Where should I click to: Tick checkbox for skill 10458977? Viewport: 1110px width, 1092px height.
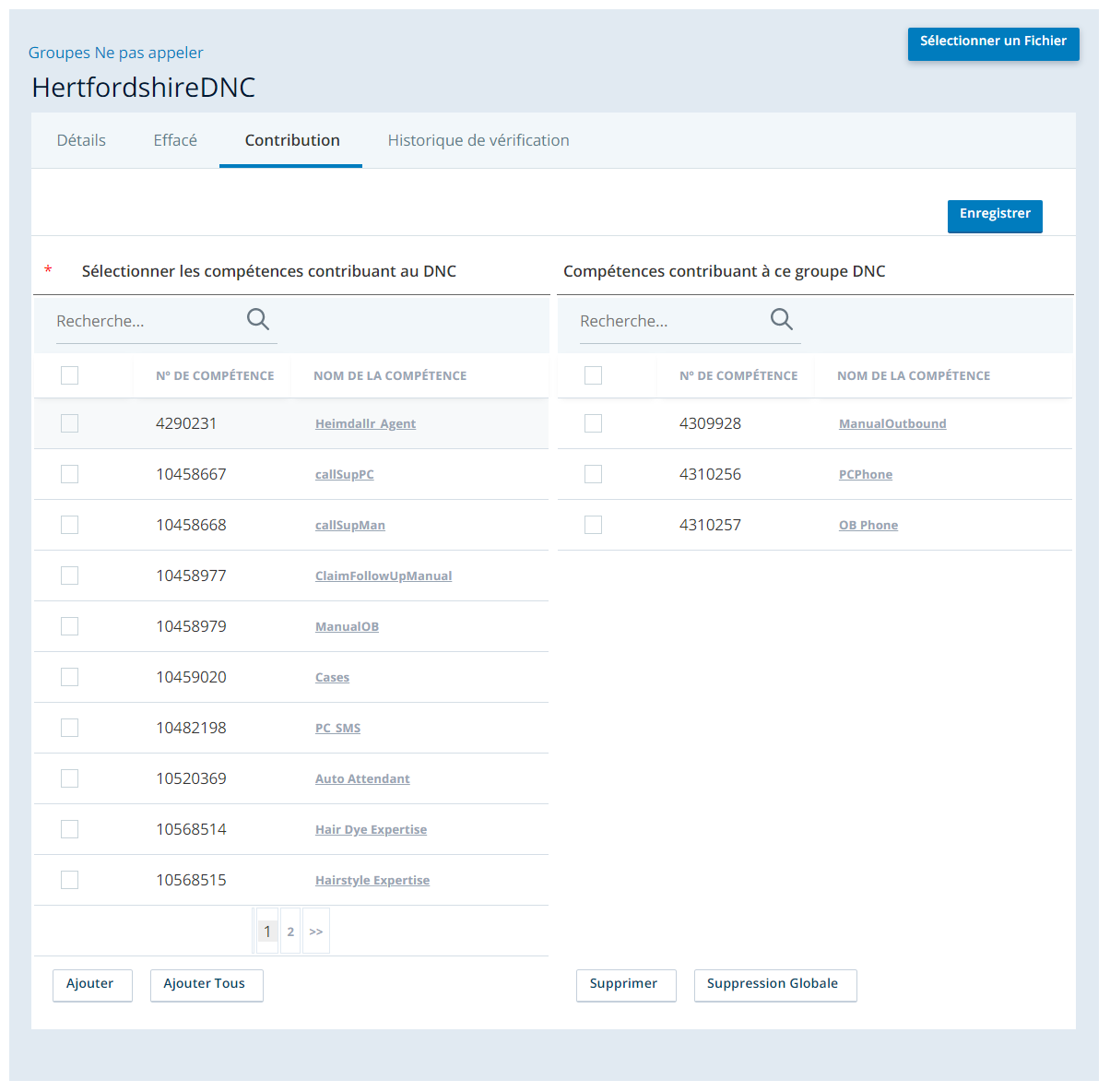pos(69,576)
